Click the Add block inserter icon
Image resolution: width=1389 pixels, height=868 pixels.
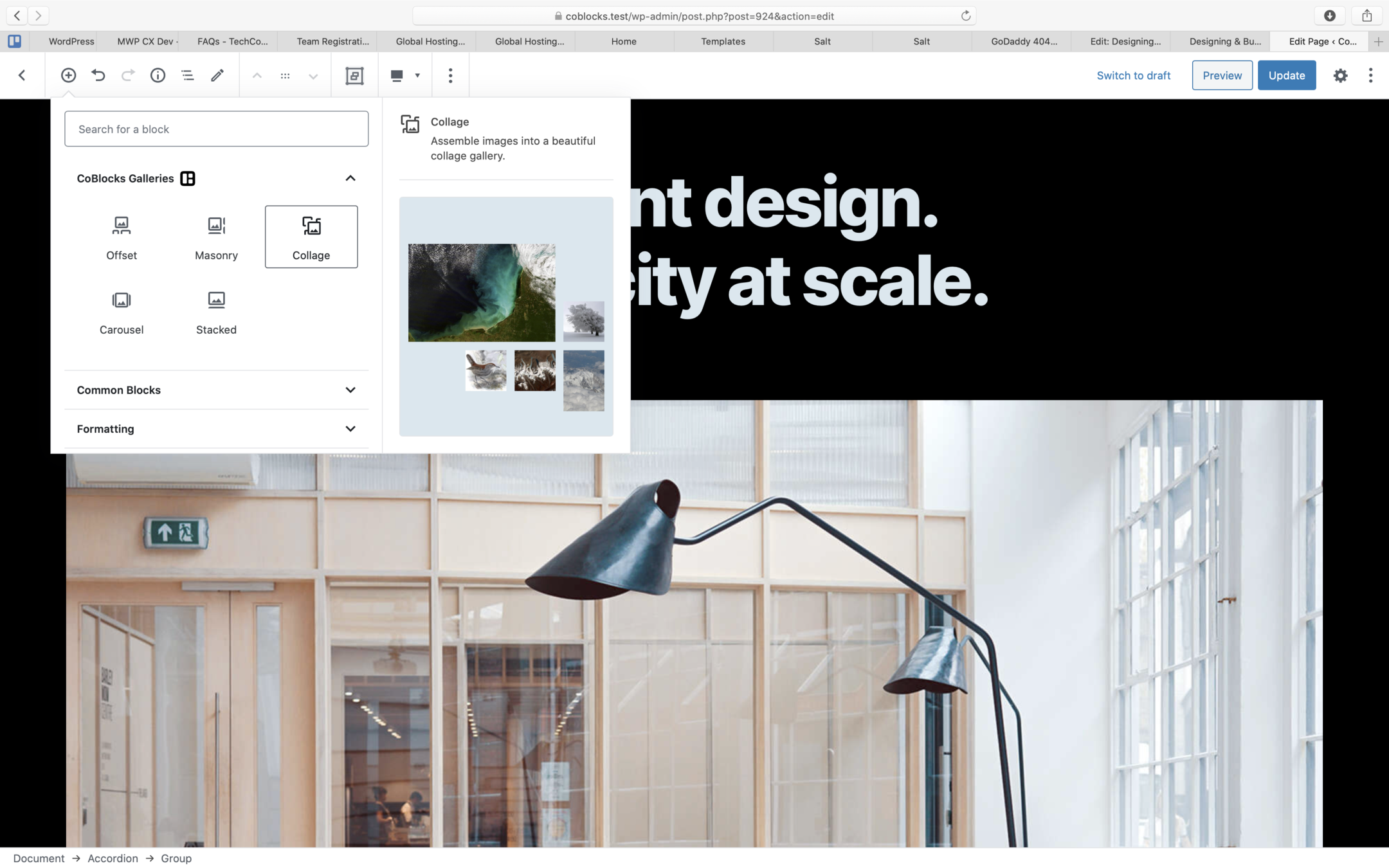(x=68, y=75)
